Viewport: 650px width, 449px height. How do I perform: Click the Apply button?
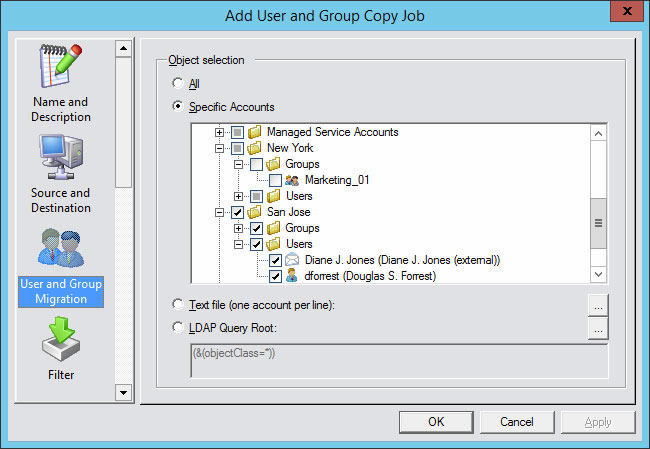[598, 422]
